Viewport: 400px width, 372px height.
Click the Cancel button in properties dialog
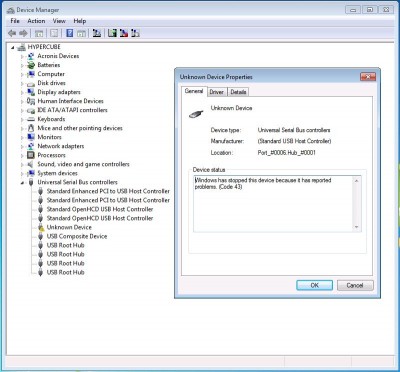[x=355, y=285]
